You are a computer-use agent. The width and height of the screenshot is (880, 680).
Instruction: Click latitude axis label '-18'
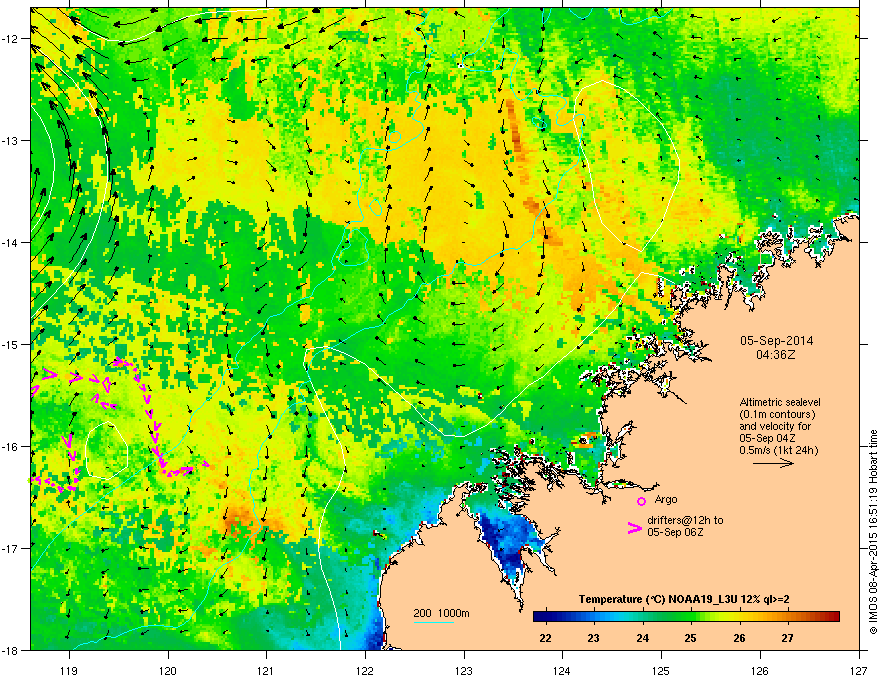(12, 650)
